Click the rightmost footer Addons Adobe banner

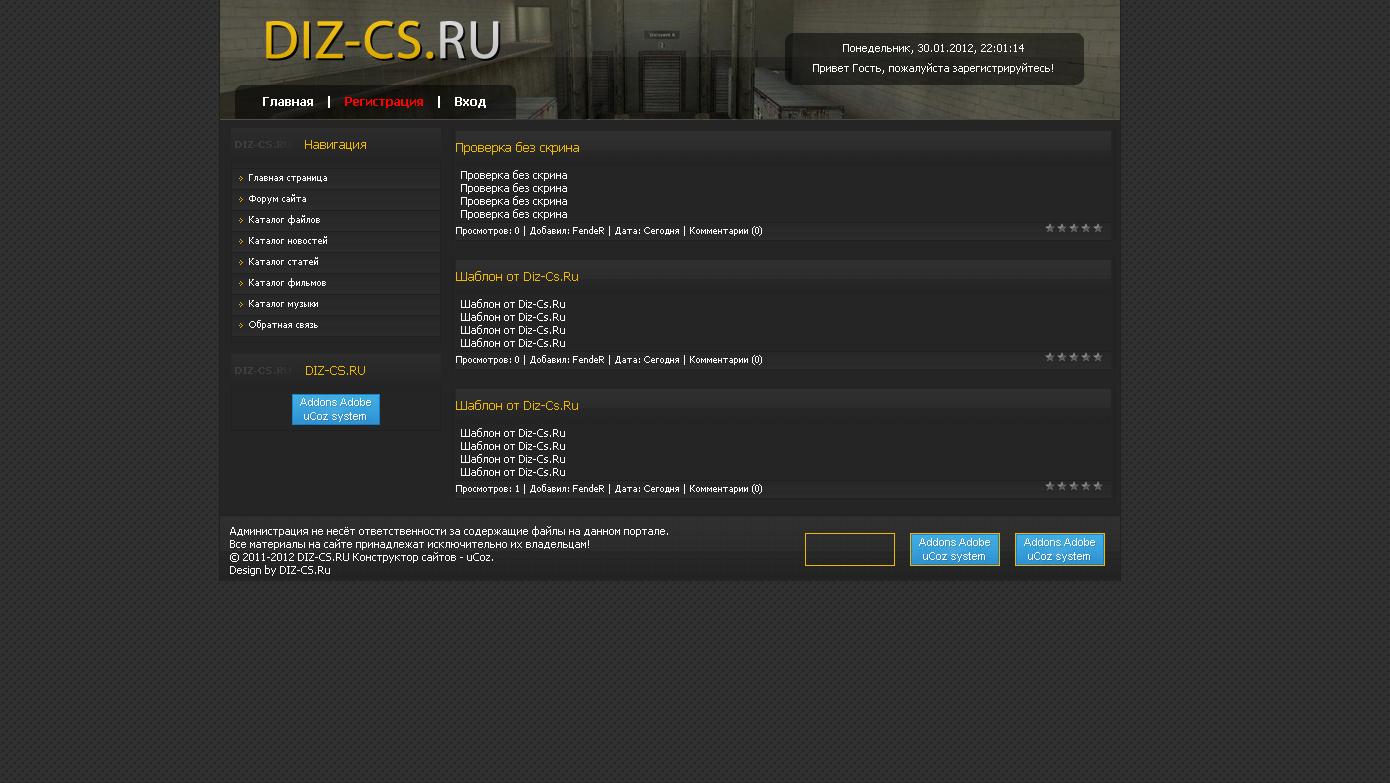tap(1060, 549)
